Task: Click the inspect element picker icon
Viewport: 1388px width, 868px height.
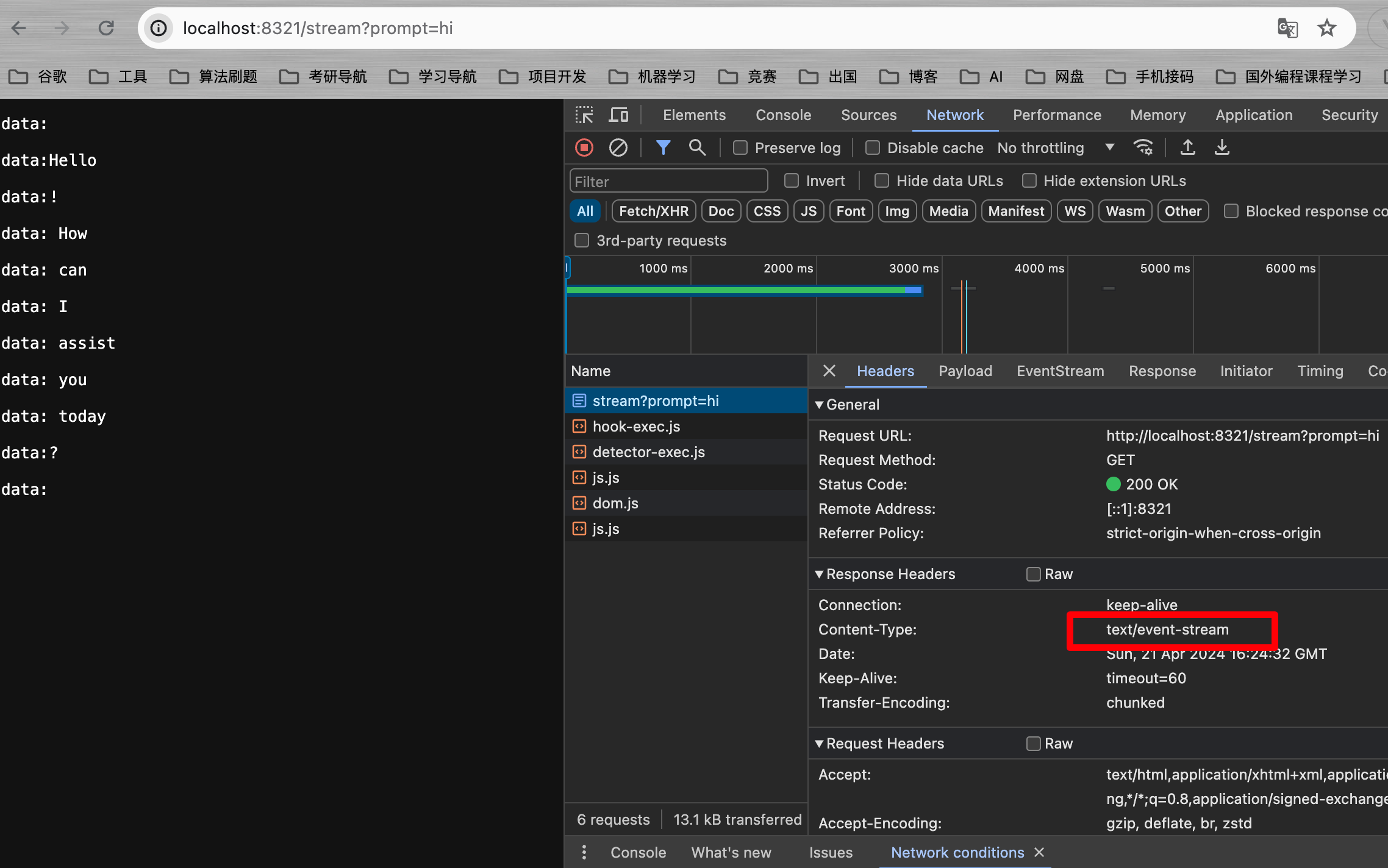Action: pyautogui.click(x=584, y=115)
